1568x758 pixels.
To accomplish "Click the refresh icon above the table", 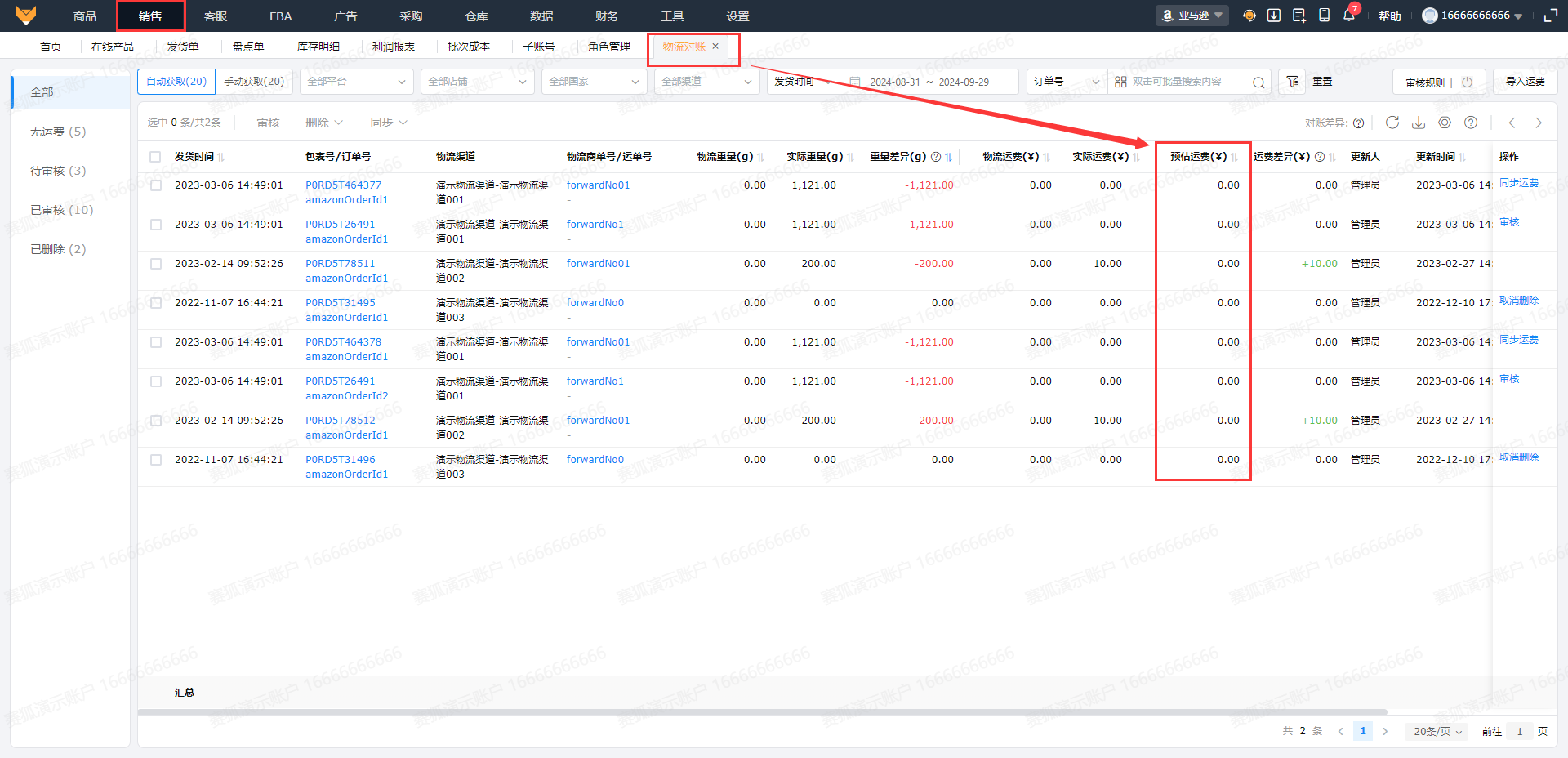I will [x=1392, y=123].
